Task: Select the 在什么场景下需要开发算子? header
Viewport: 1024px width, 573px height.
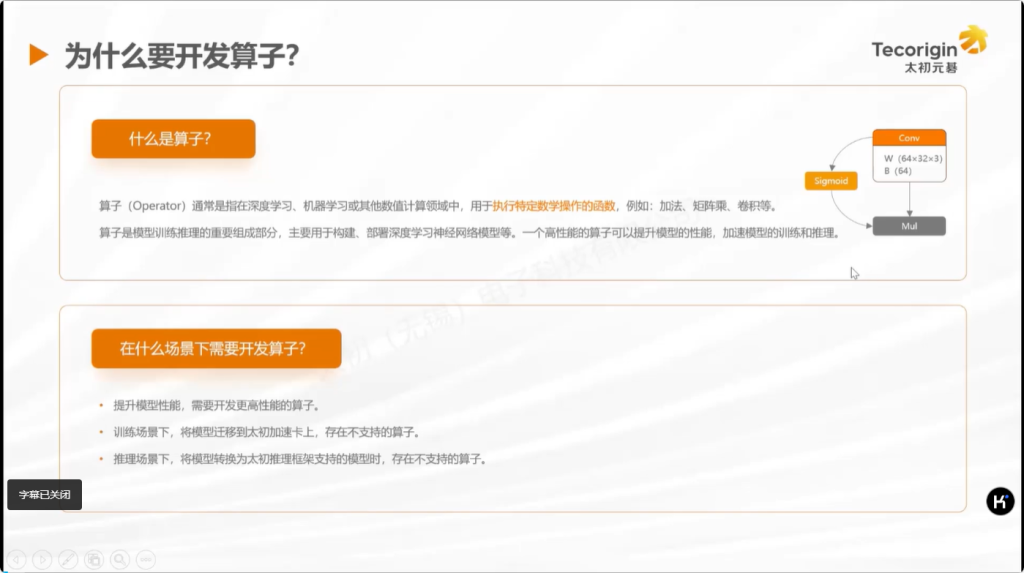Action: click(216, 348)
